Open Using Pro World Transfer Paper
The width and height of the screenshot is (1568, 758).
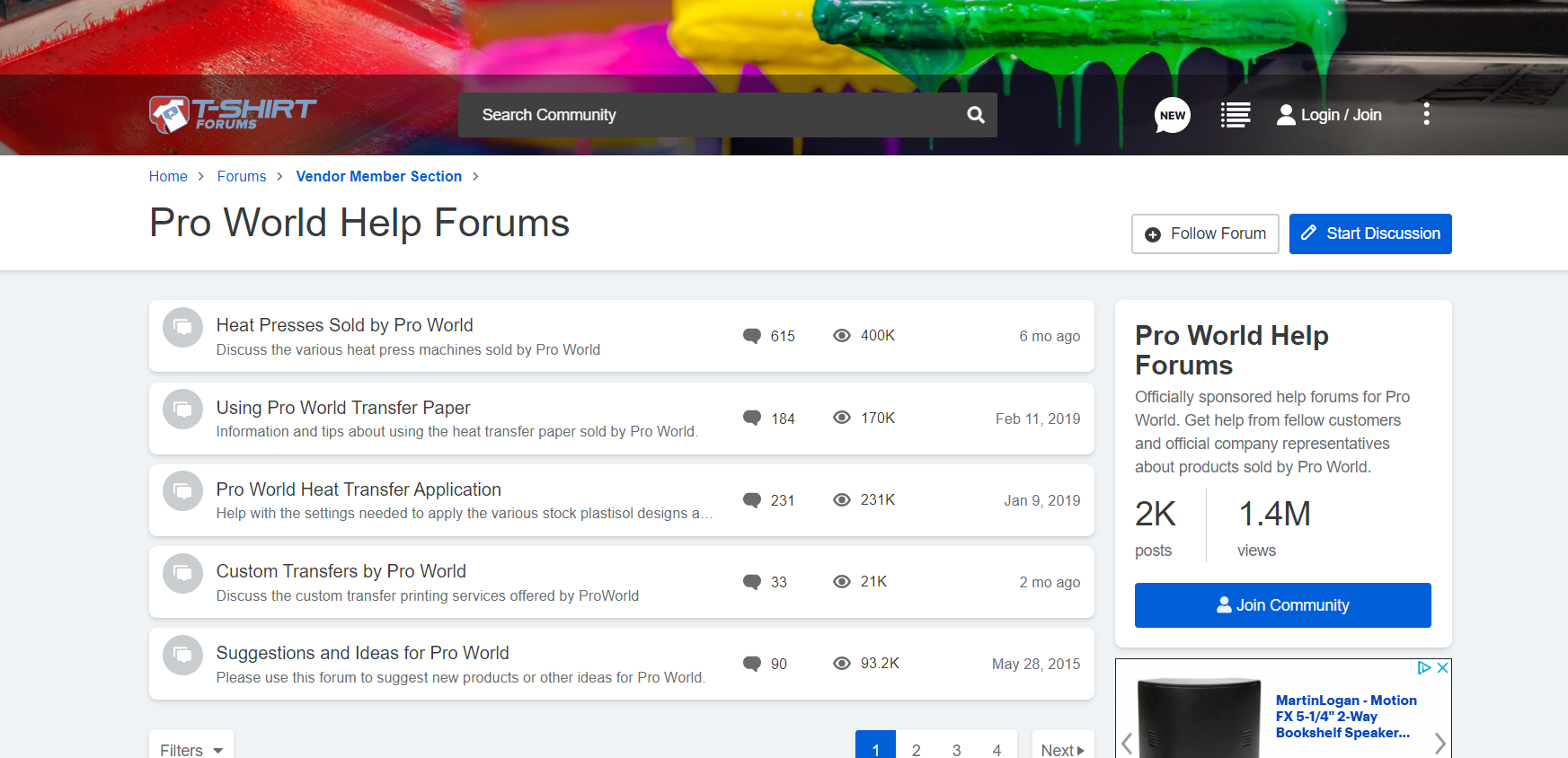pos(343,408)
